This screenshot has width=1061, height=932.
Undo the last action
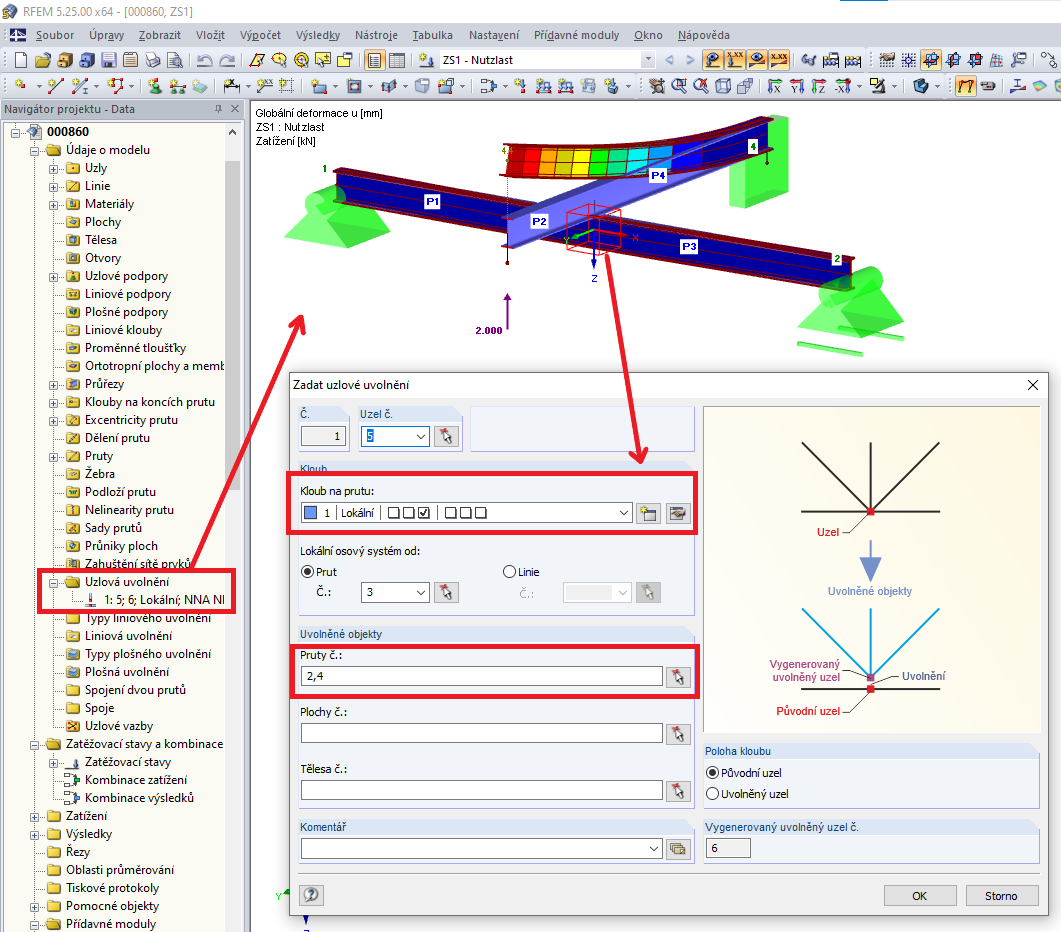click(x=204, y=60)
